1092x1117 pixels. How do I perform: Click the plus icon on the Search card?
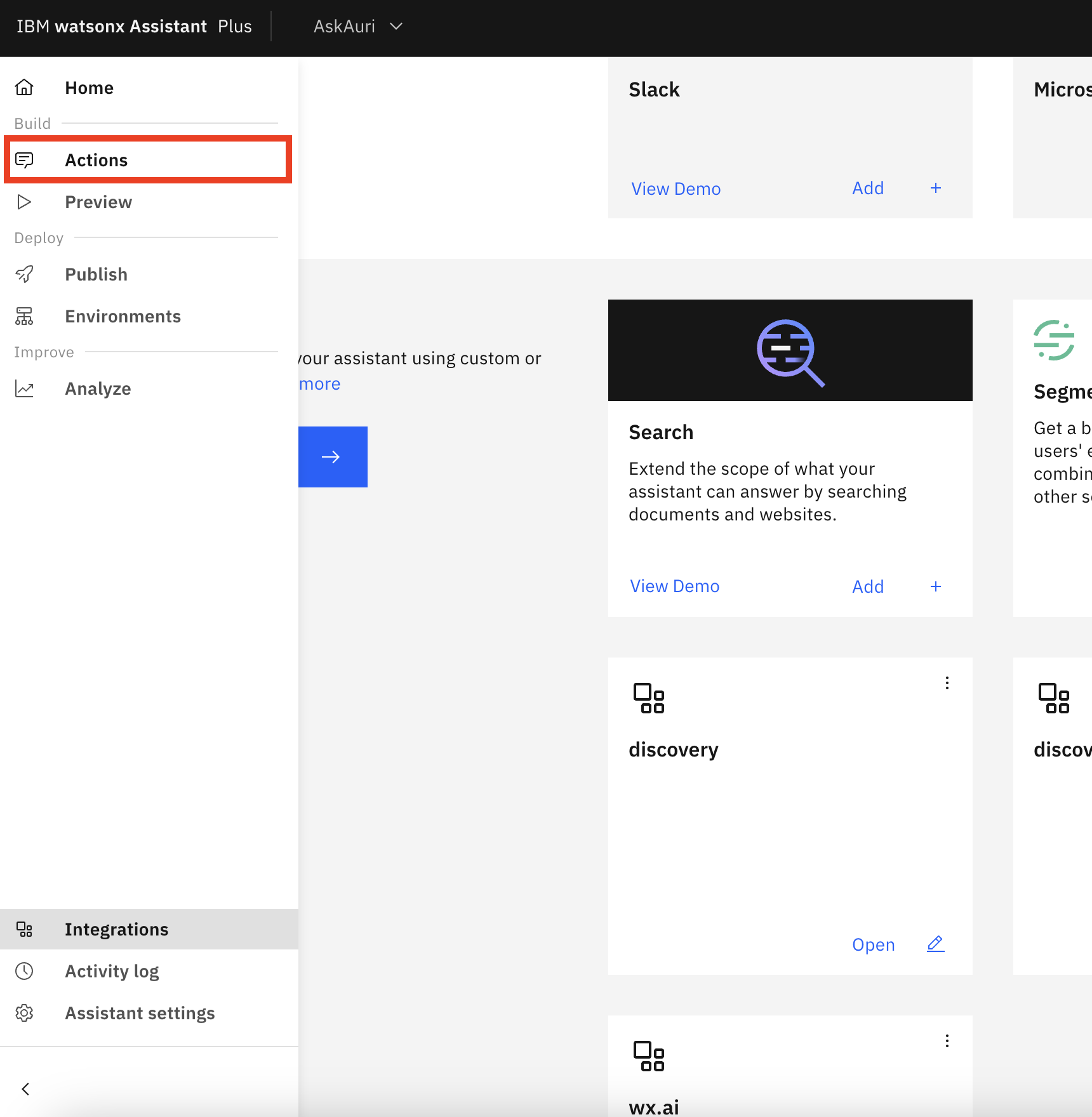coord(936,586)
